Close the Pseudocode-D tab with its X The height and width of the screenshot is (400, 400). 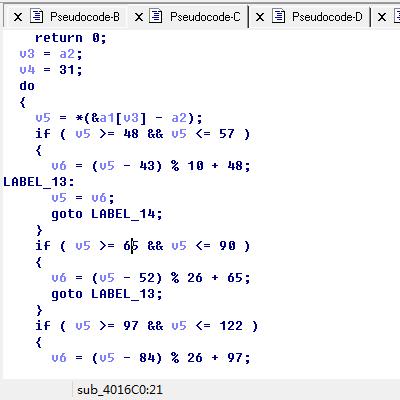tap(260, 17)
